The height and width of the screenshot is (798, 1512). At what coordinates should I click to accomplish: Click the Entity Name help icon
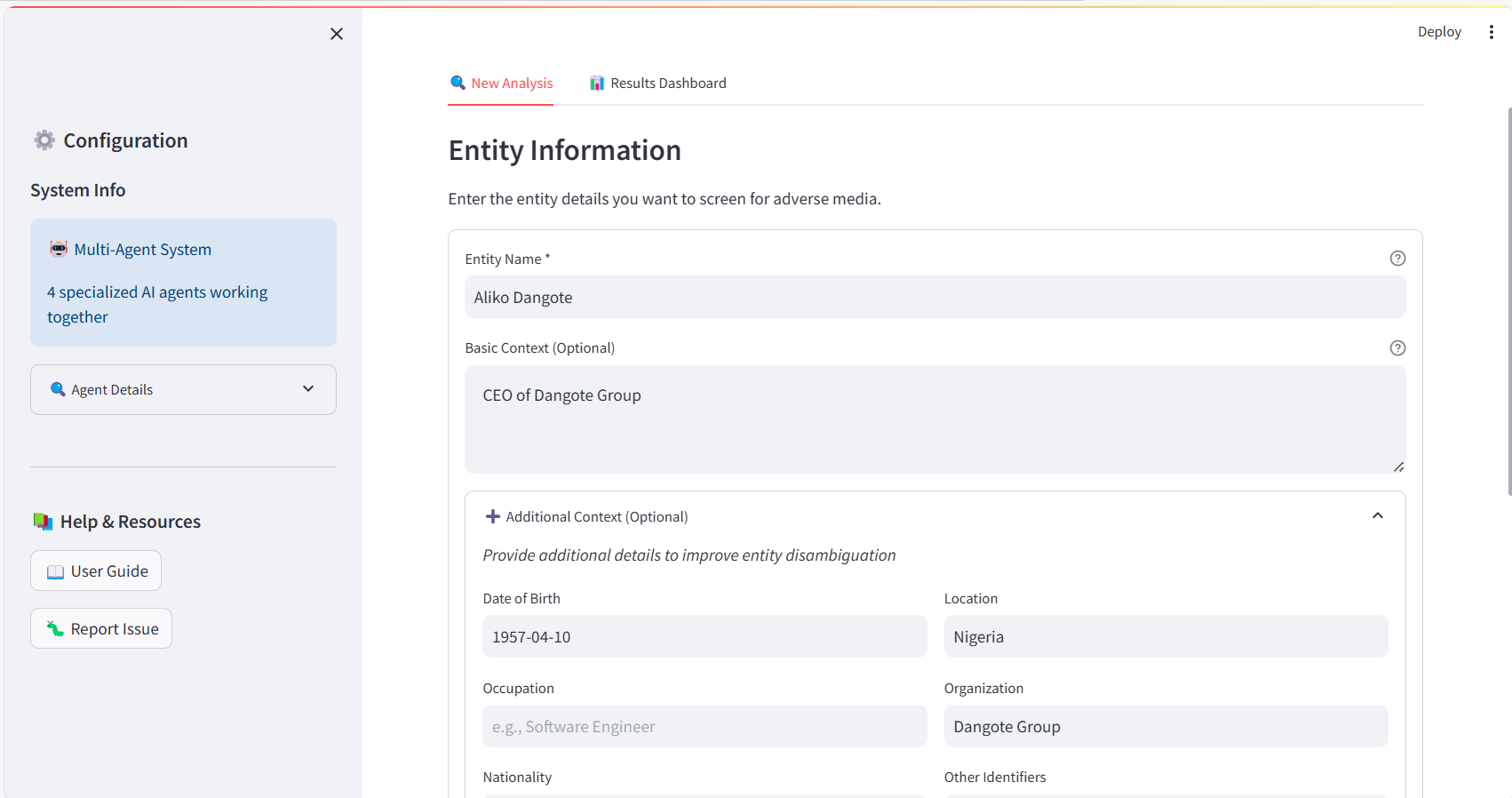click(1397, 259)
